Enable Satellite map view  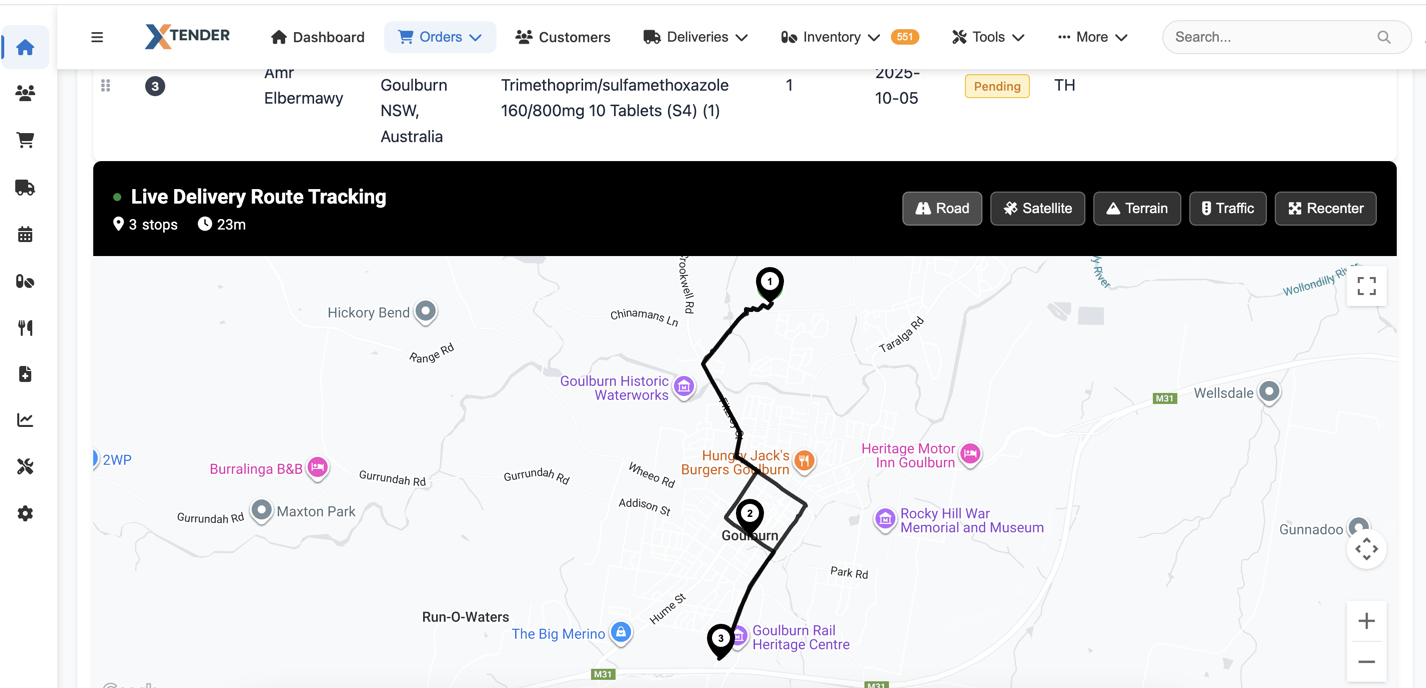pyautogui.click(x=1037, y=208)
